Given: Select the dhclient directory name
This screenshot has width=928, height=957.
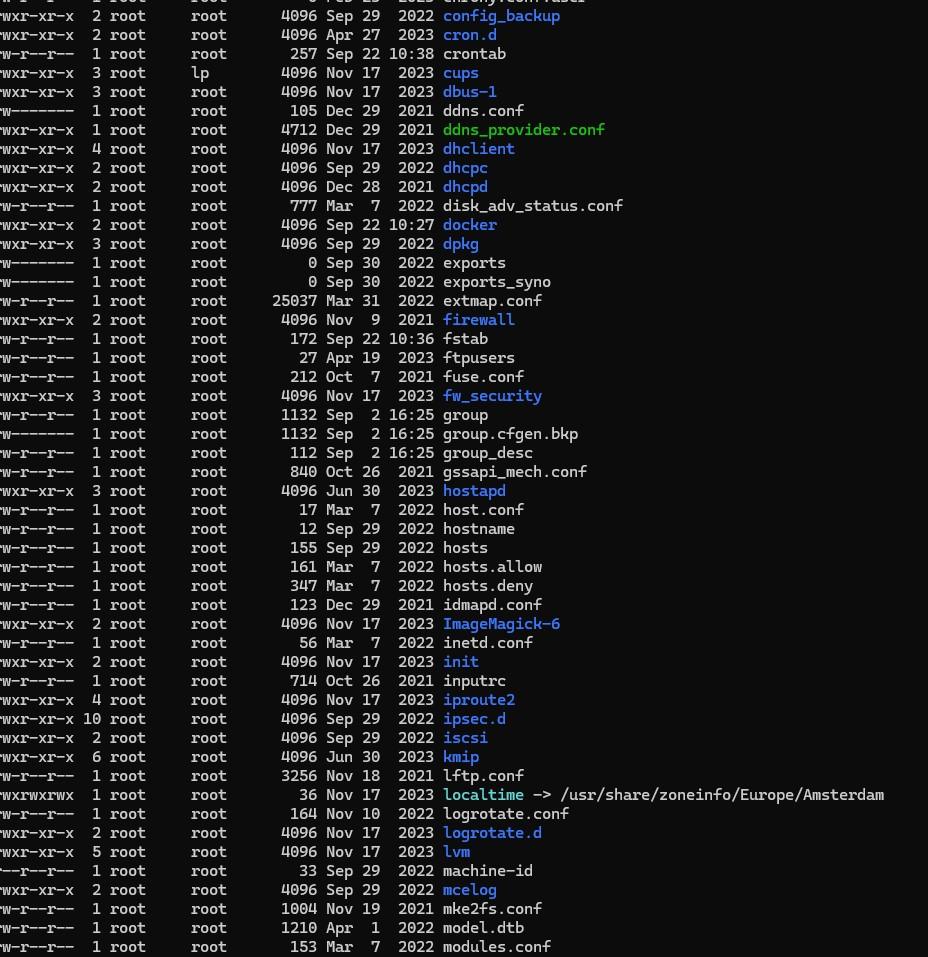Looking at the screenshot, I should pyautogui.click(x=478, y=149).
